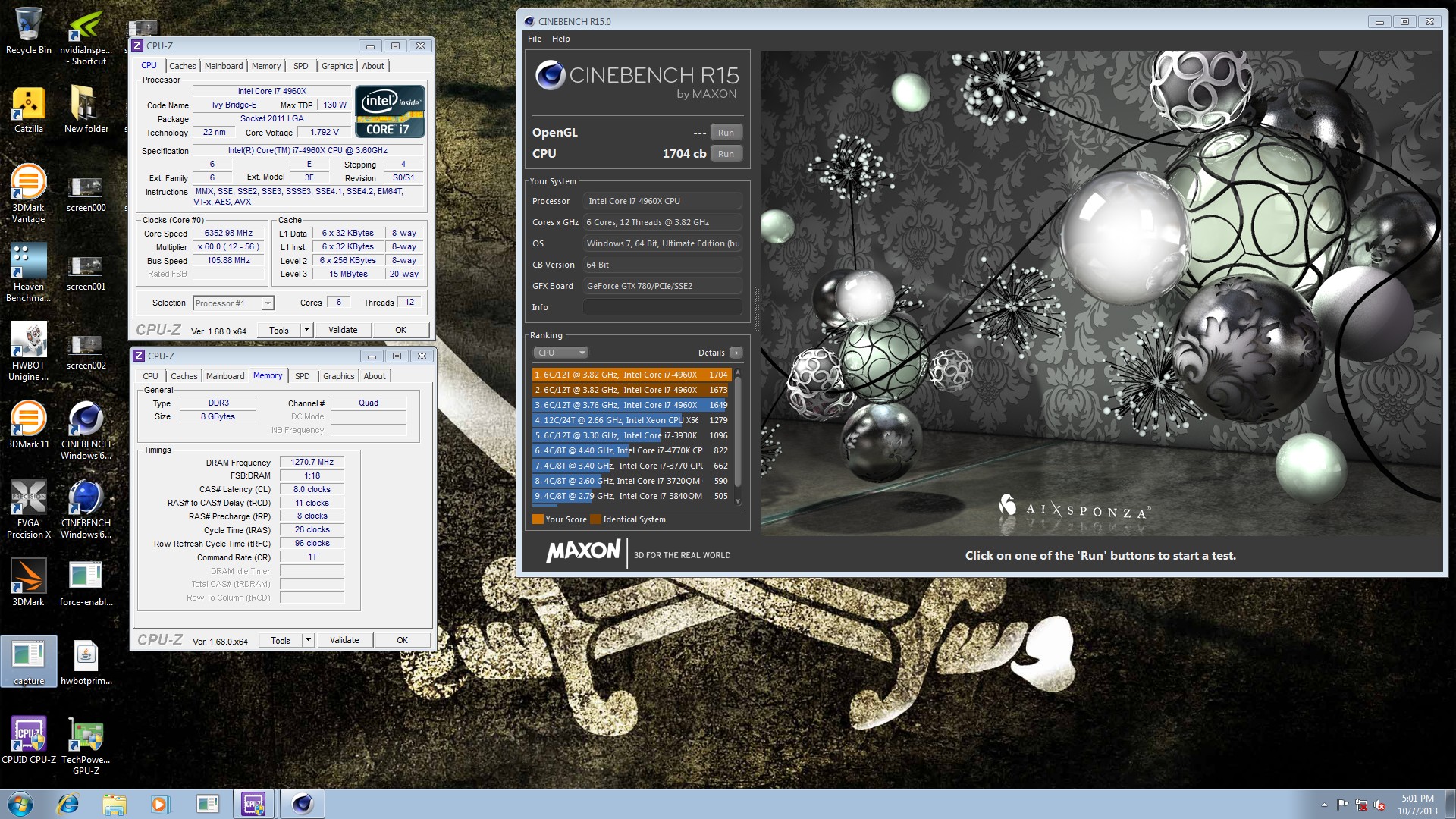Click Tools button in top CPU-Z

click(279, 330)
